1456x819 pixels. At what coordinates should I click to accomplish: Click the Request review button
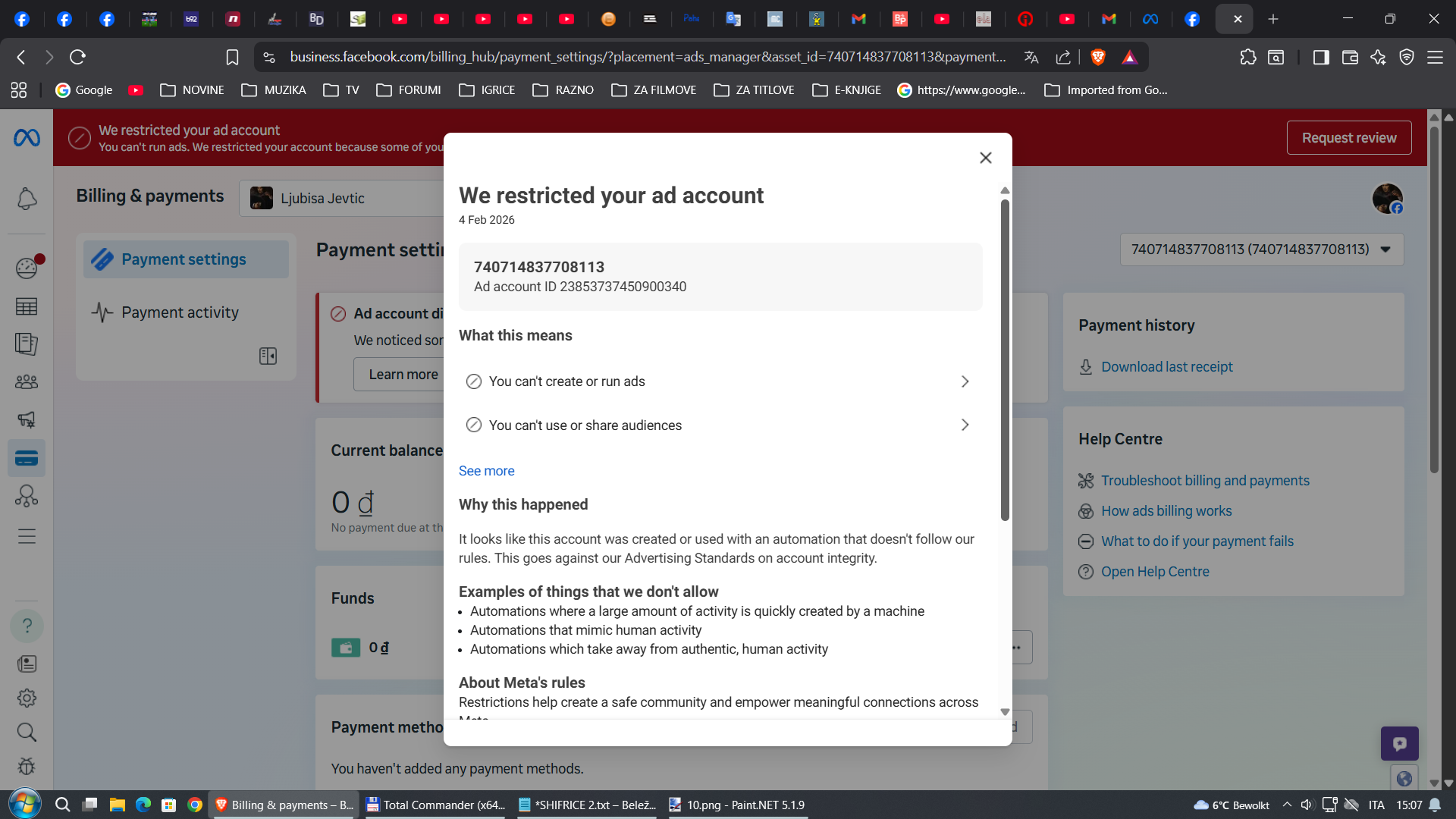click(1348, 138)
